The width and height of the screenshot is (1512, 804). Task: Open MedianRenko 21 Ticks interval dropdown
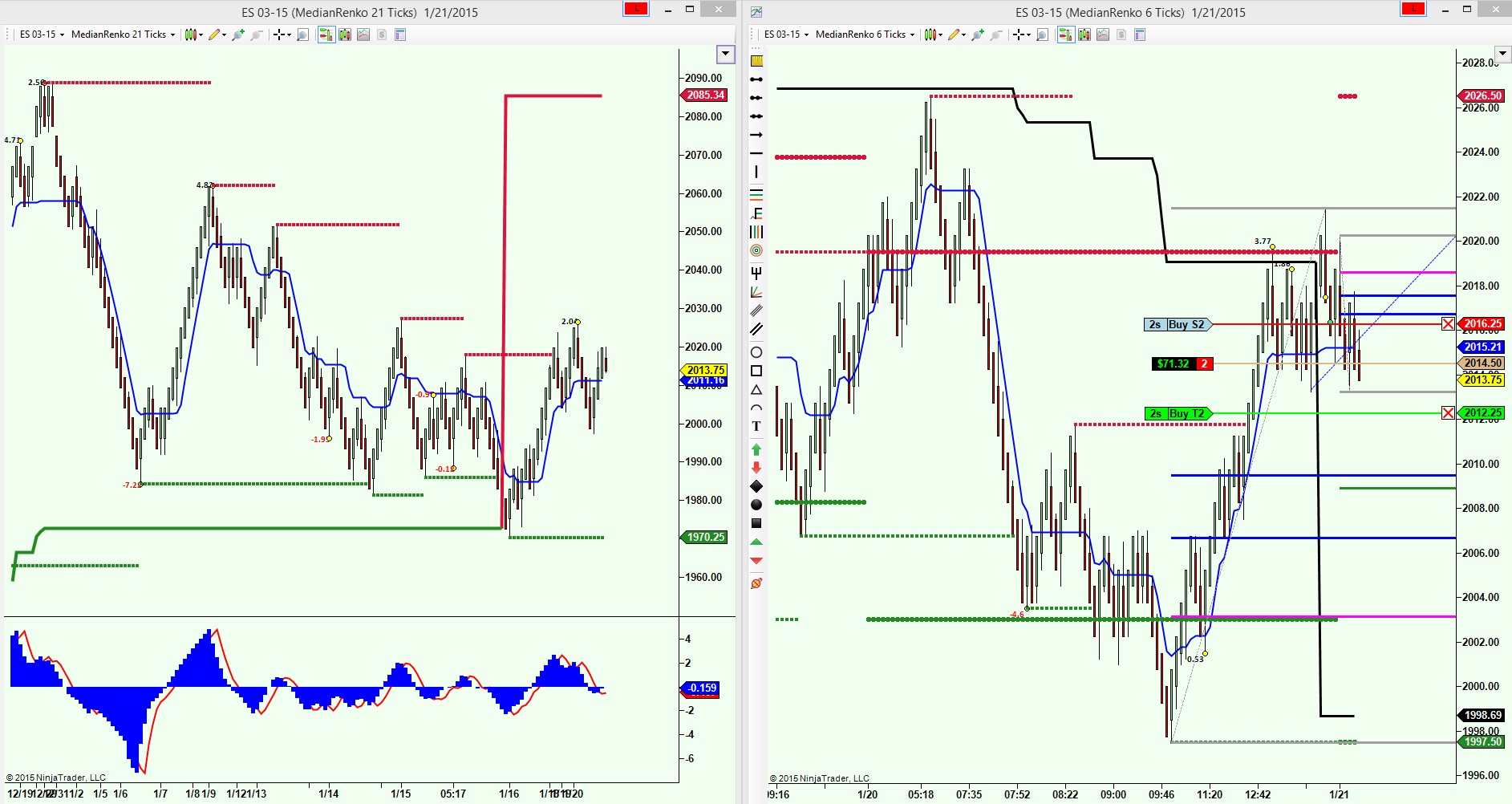pos(123,35)
